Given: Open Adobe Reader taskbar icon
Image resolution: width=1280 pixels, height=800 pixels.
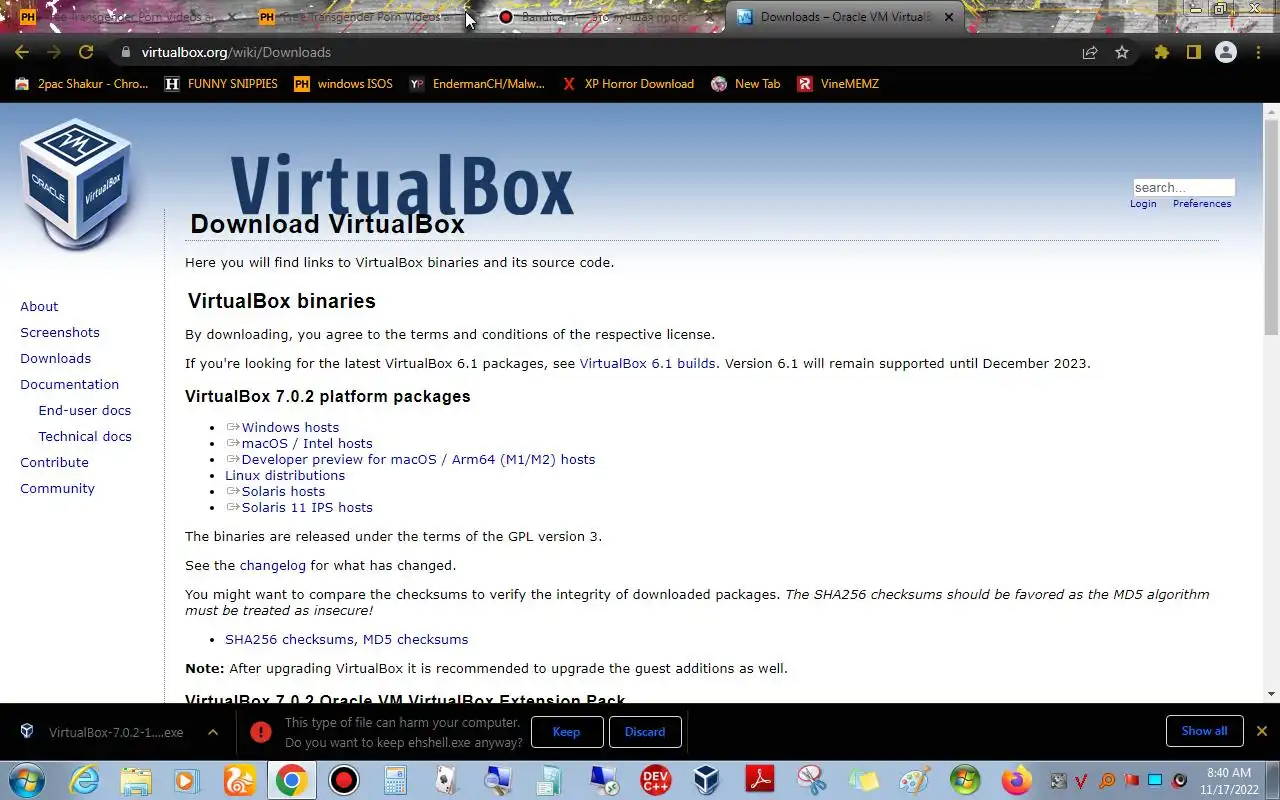Looking at the screenshot, I should [x=760, y=780].
